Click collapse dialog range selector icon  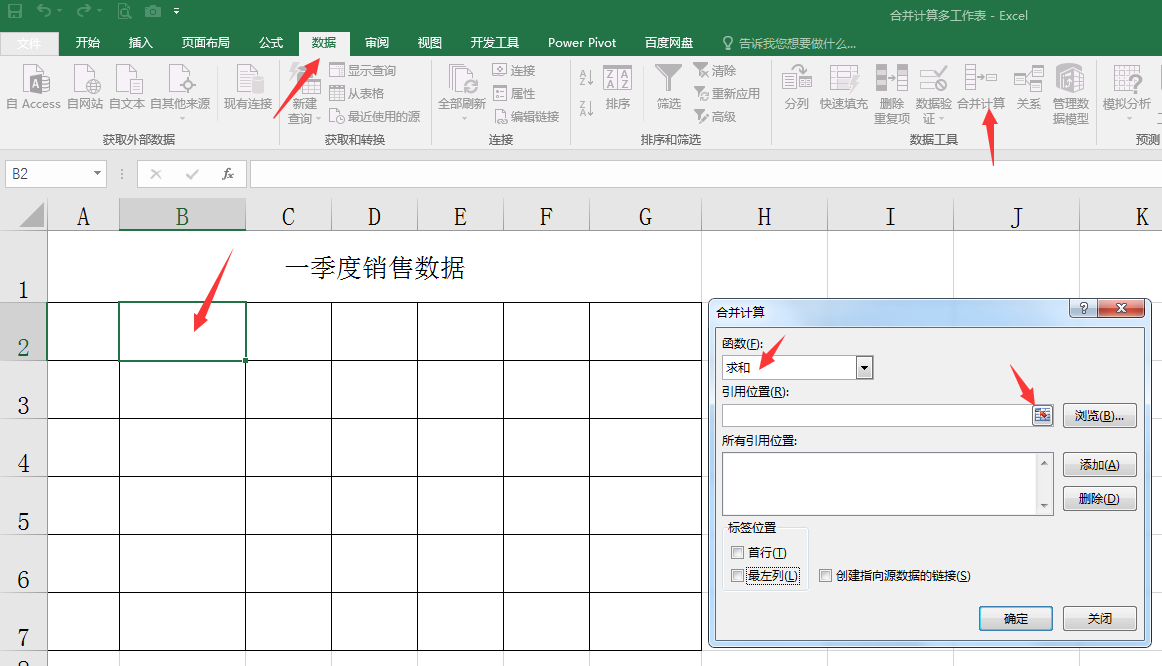(1042, 416)
